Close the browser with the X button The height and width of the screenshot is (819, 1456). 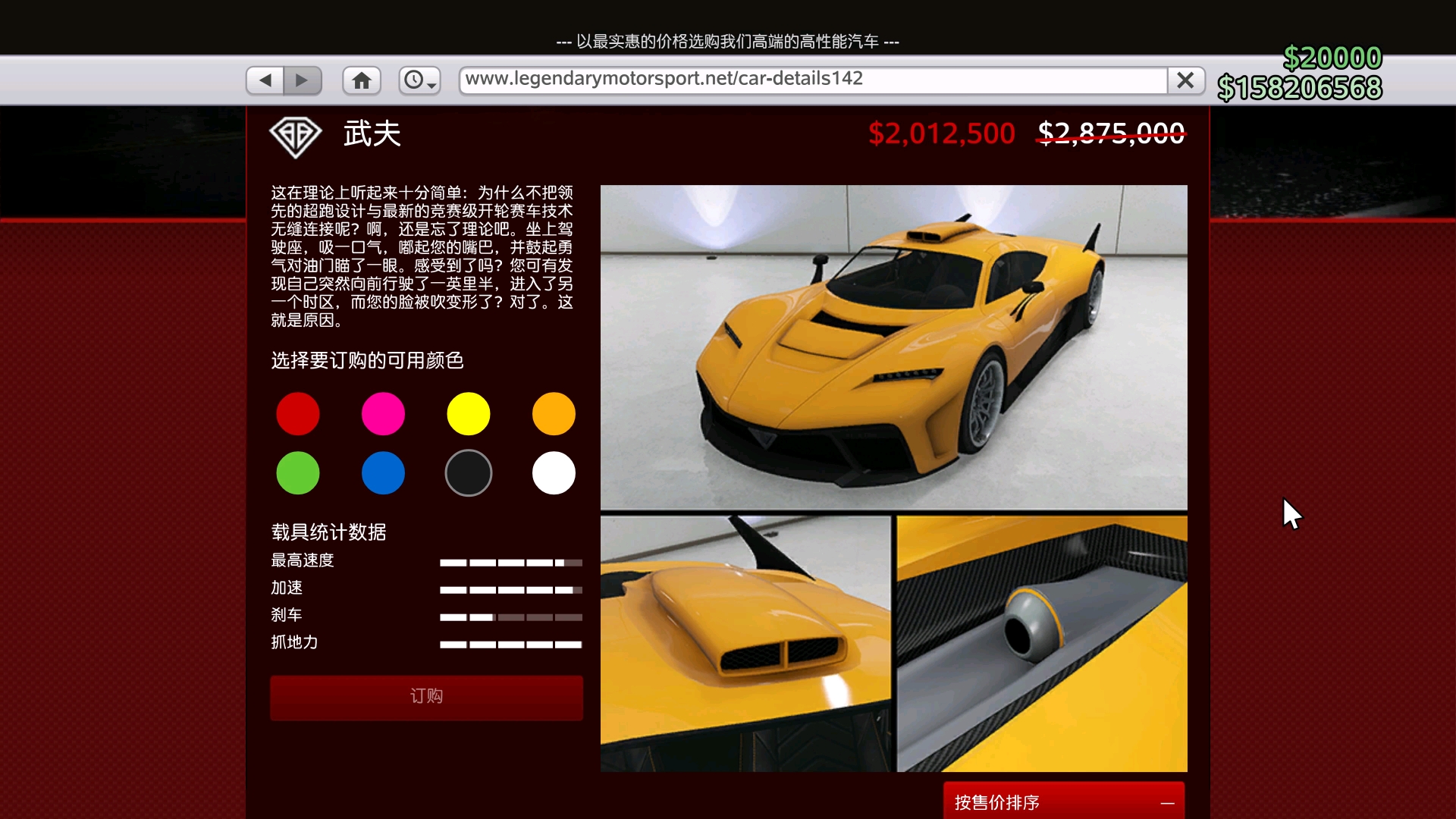click(1186, 80)
